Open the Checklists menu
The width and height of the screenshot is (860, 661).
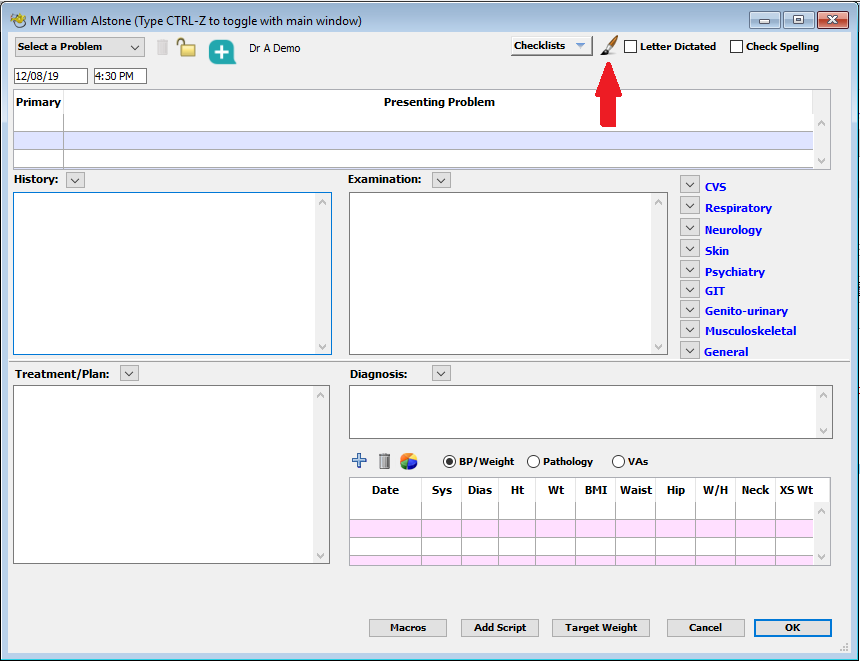tap(551, 45)
